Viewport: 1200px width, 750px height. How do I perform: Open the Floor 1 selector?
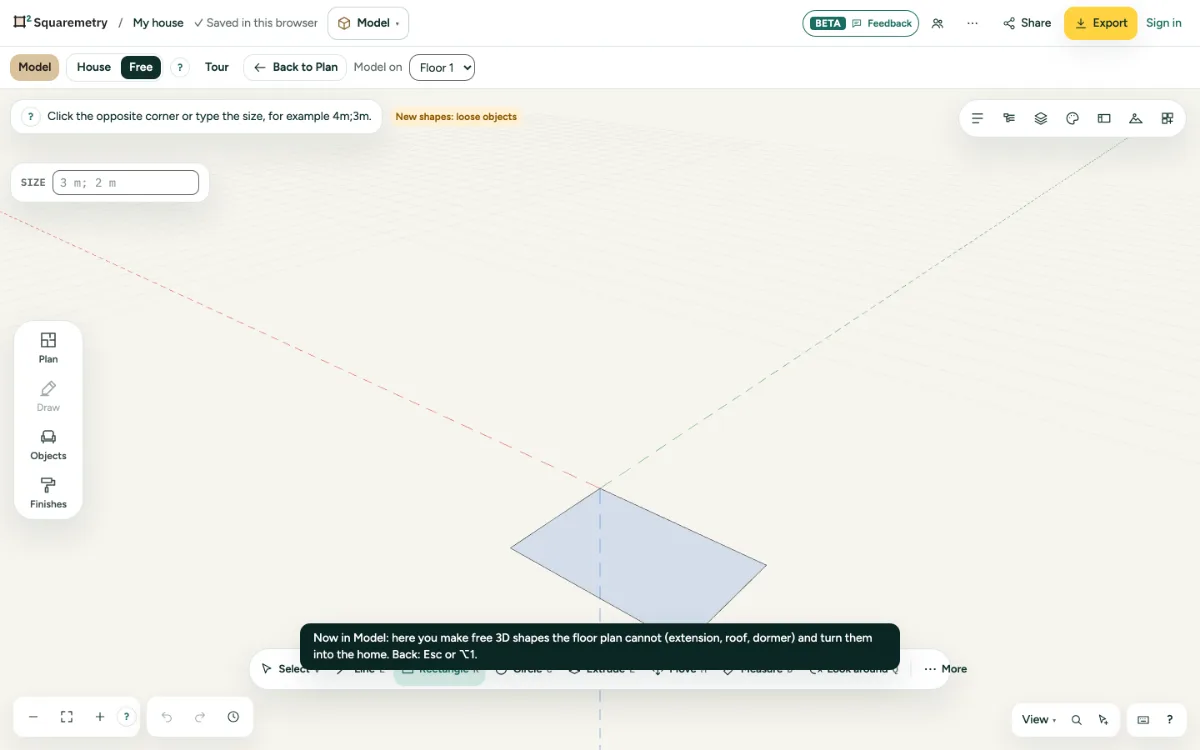(x=442, y=67)
